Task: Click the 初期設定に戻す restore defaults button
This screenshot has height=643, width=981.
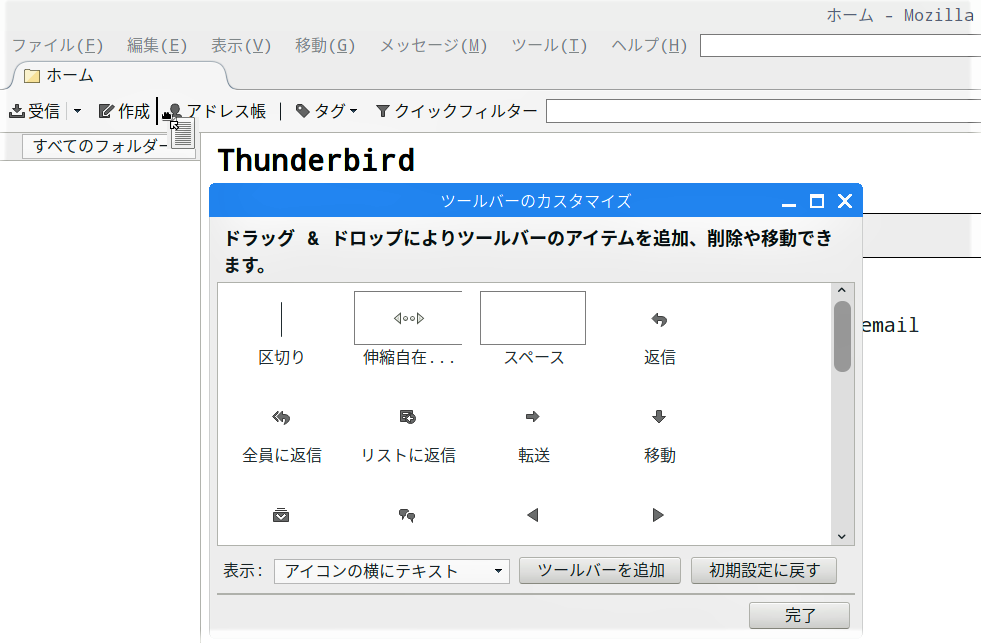Action: 764,570
